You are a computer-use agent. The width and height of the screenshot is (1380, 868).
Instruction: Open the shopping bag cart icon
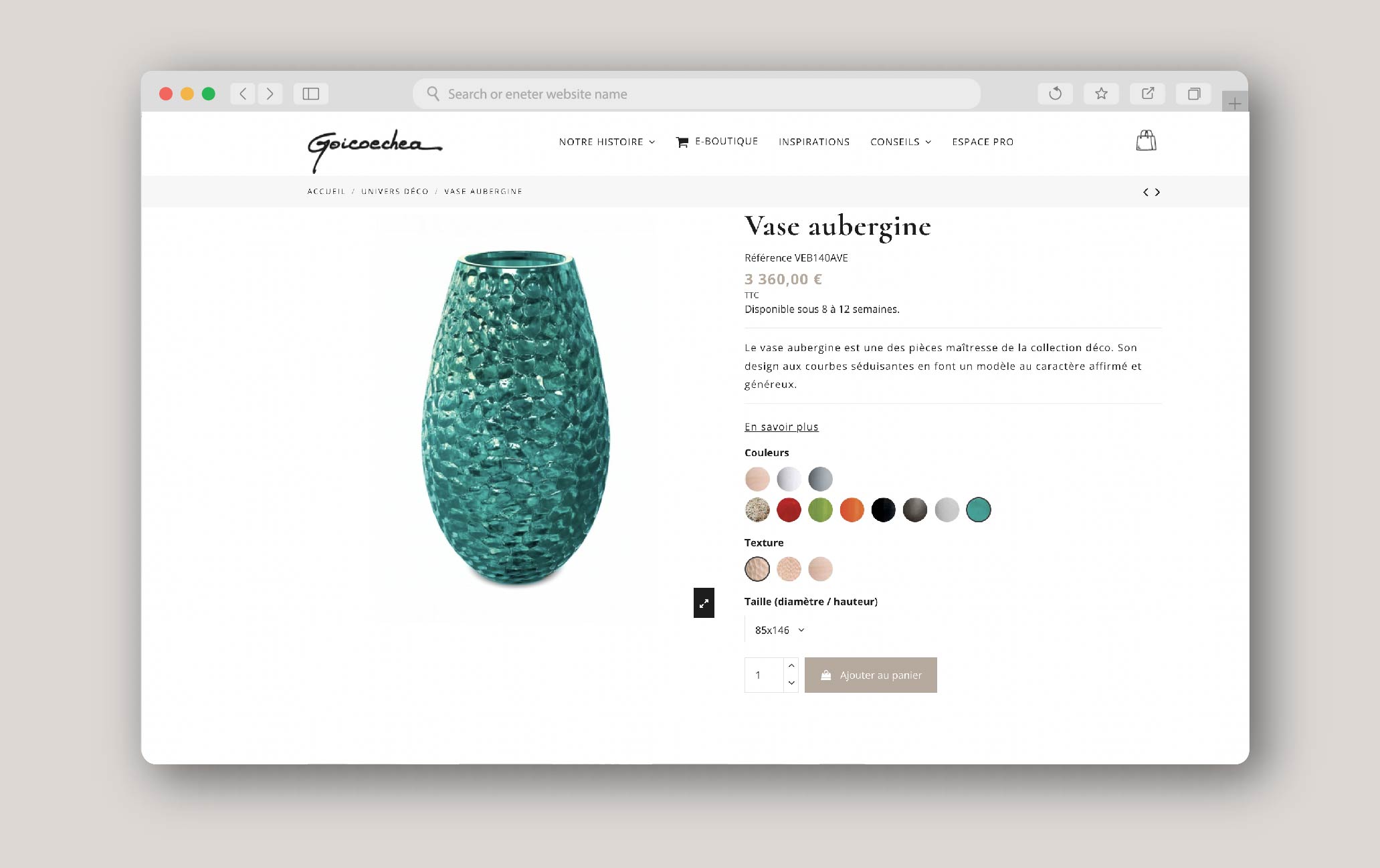[x=1146, y=140]
